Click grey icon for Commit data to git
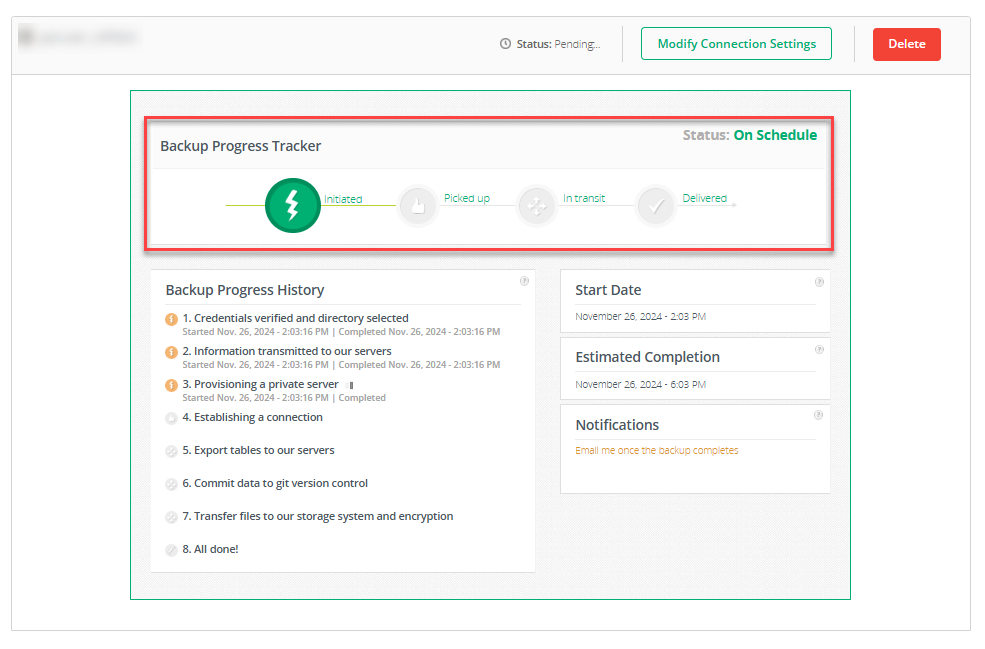The height and width of the screenshot is (649, 985). coord(171,484)
